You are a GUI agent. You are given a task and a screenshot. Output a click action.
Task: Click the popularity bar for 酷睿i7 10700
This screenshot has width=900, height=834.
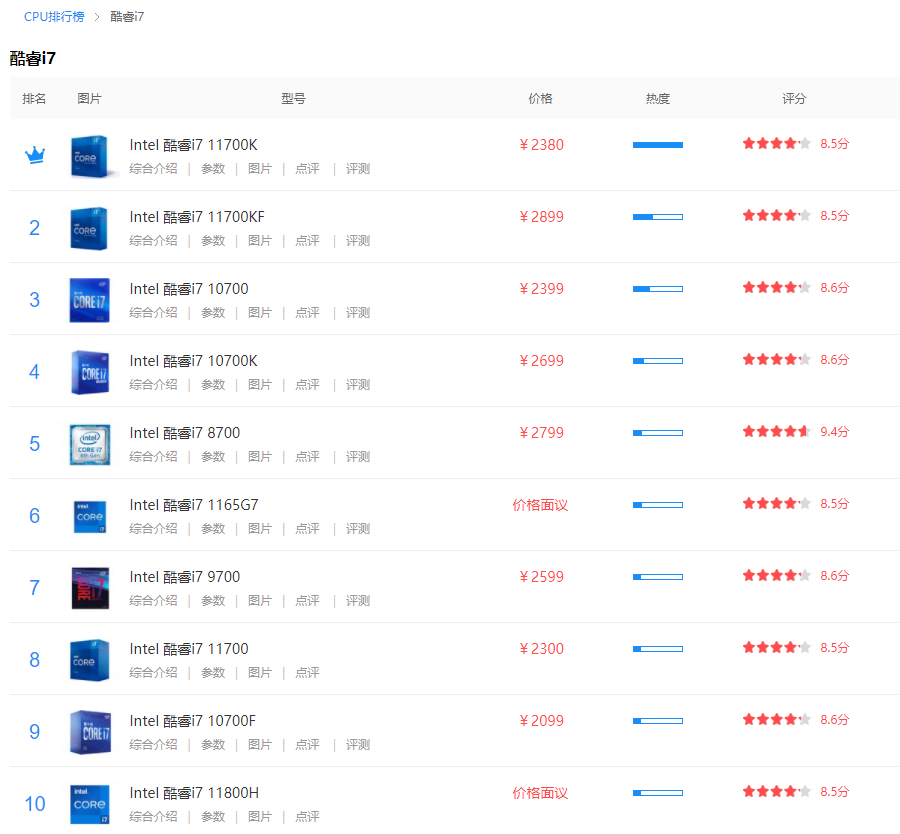click(x=657, y=289)
